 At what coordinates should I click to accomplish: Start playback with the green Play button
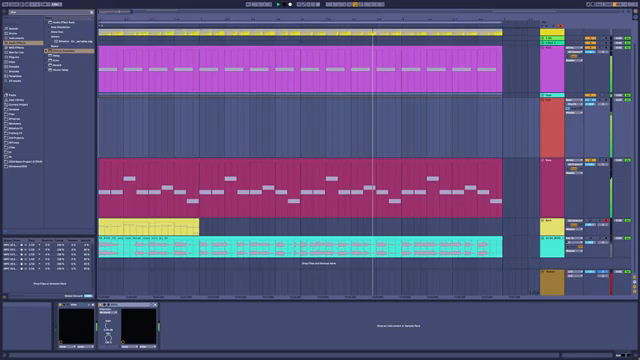[278, 4]
